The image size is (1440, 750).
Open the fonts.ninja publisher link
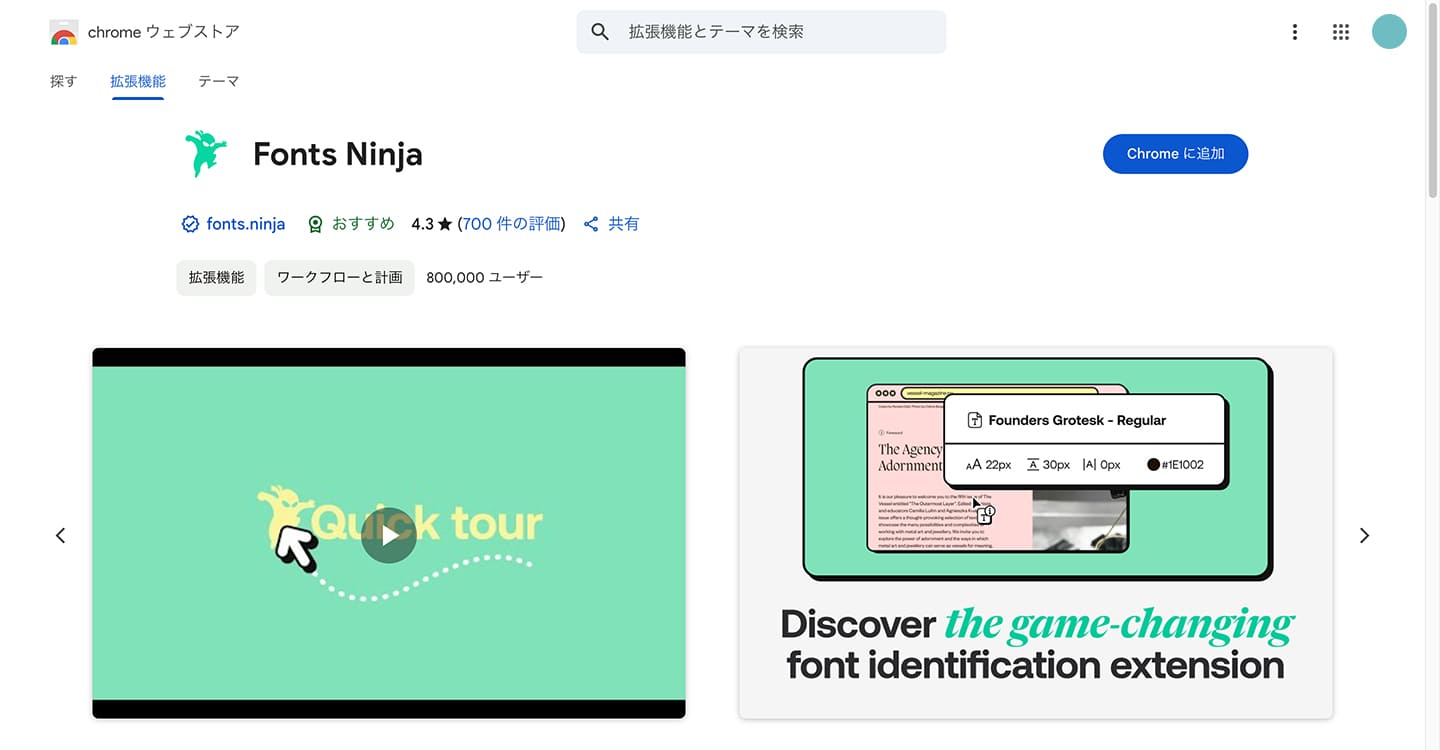click(x=246, y=224)
